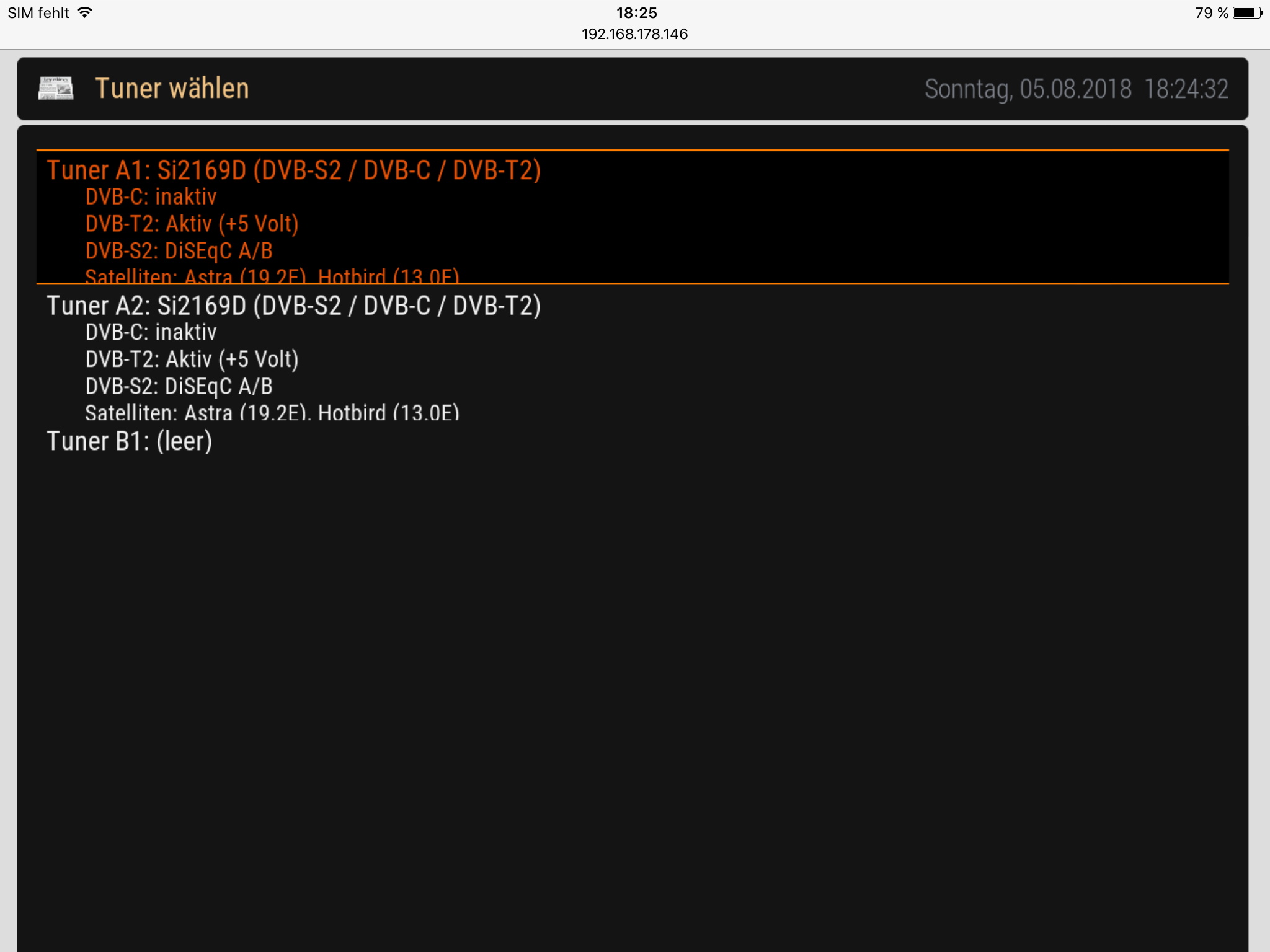Select Tuner A2 Si2169D entry
The height and width of the screenshot is (952, 1270).
[633, 353]
